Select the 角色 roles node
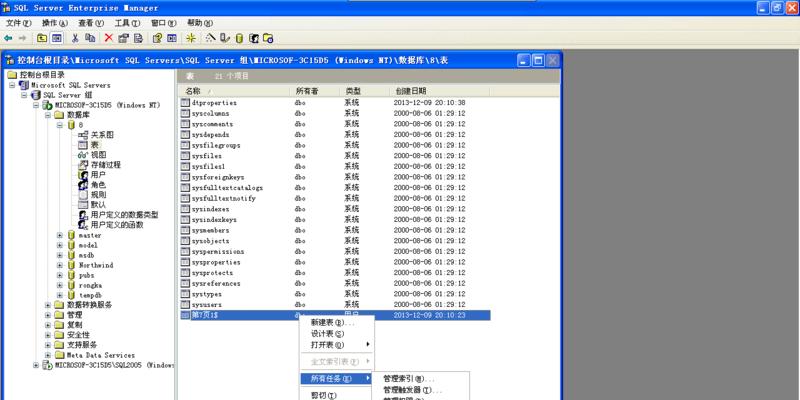The width and height of the screenshot is (800, 400). coord(98,185)
